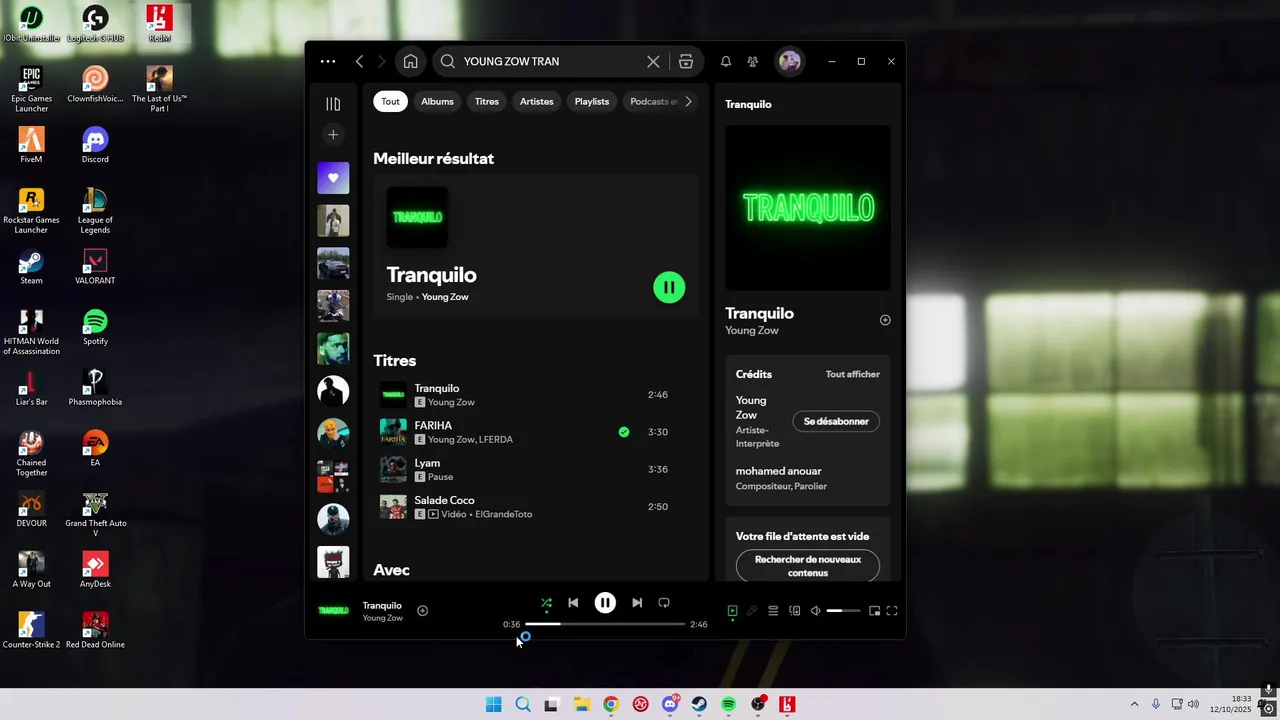This screenshot has height=720, width=1280.
Task: Click the now-playing Tranquilo cover in the player bar
Action: click(333, 610)
